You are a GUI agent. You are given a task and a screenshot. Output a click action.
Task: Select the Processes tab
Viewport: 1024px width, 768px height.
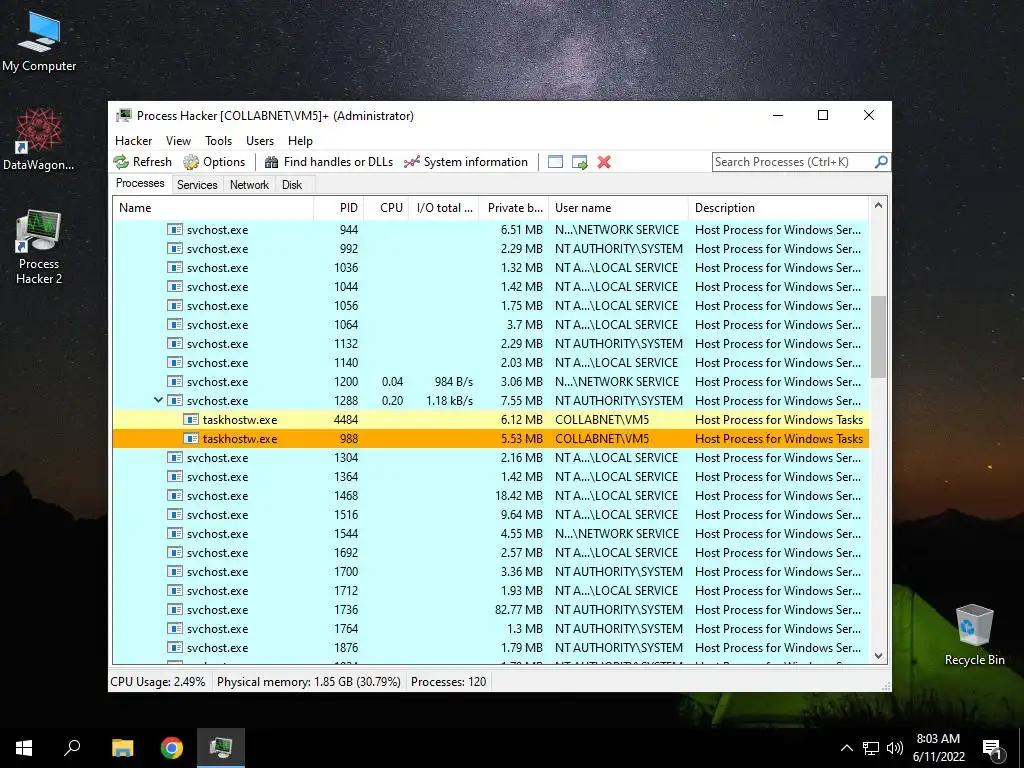coord(140,184)
